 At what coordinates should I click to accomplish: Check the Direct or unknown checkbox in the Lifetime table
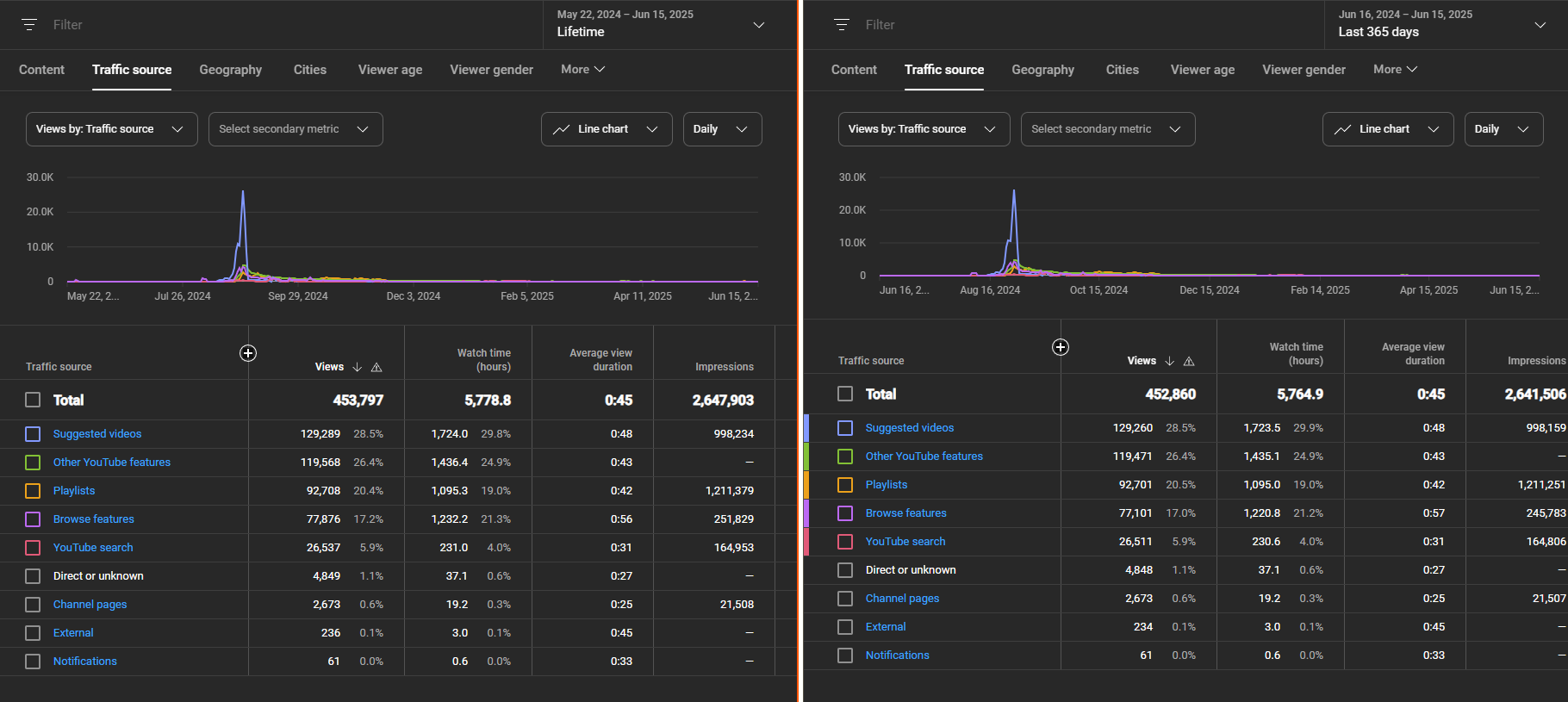pyautogui.click(x=33, y=576)
